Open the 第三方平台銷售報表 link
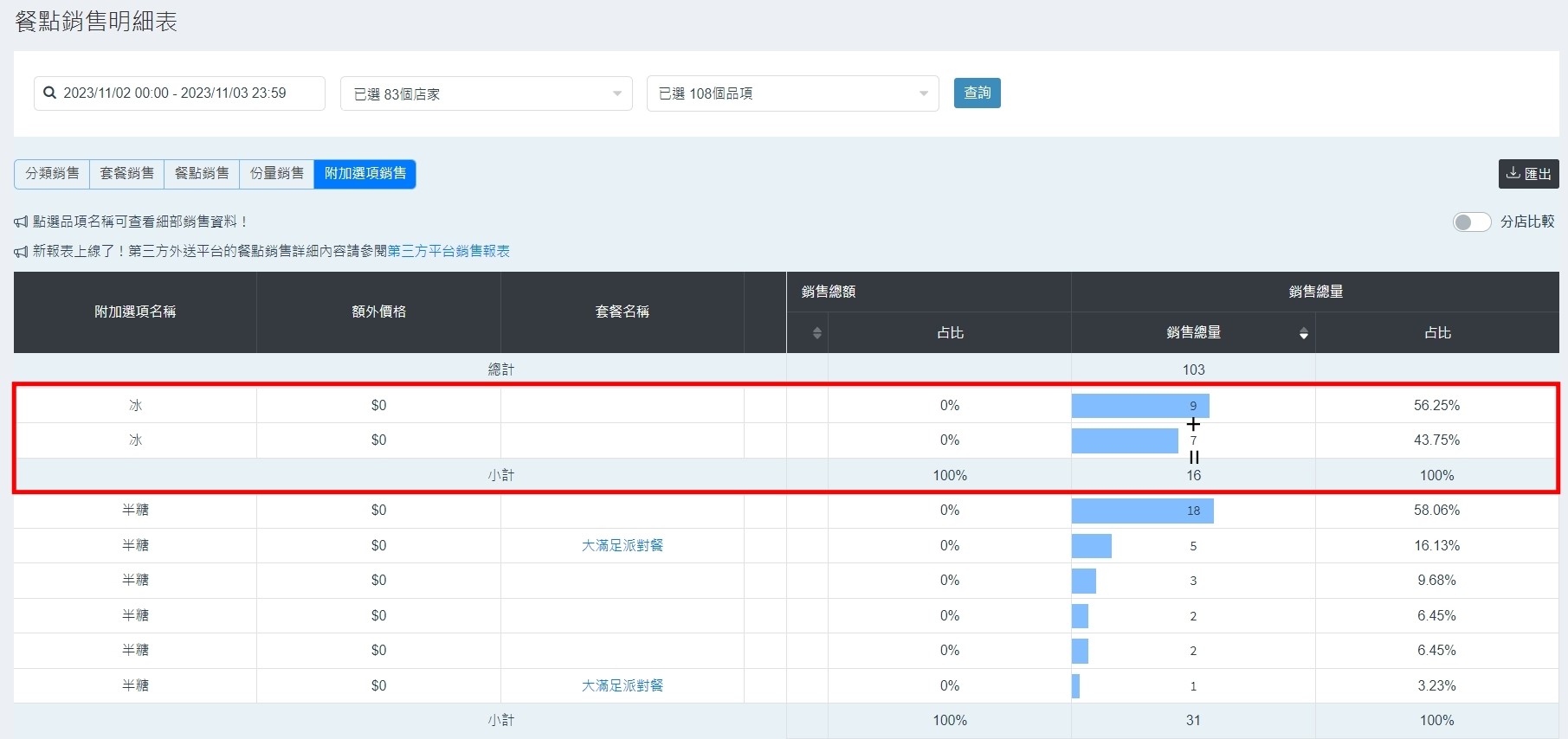 coord(448,252)
